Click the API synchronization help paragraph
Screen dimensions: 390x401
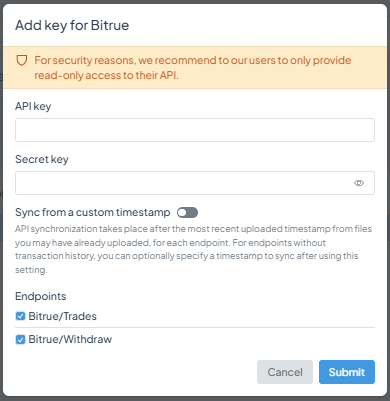tap(193, 249)
